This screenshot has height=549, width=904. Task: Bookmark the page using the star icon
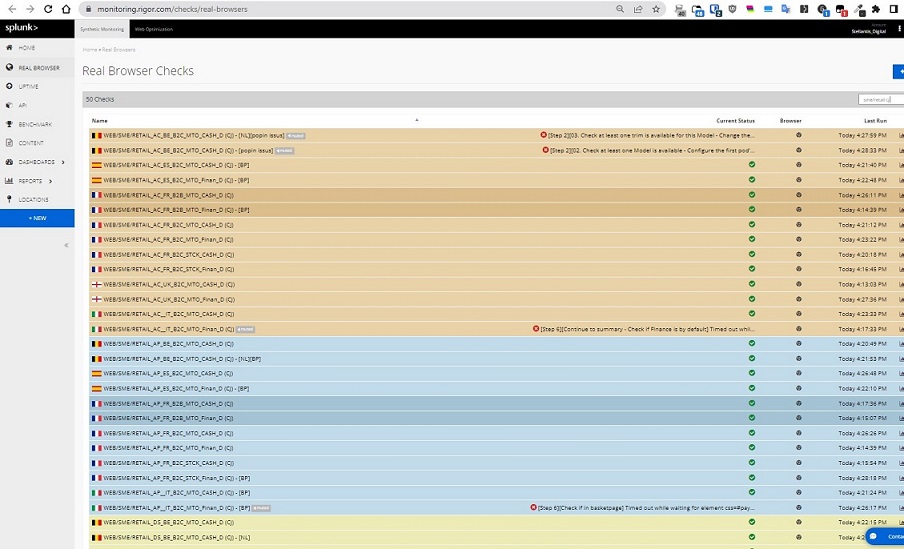pos(656,9)
